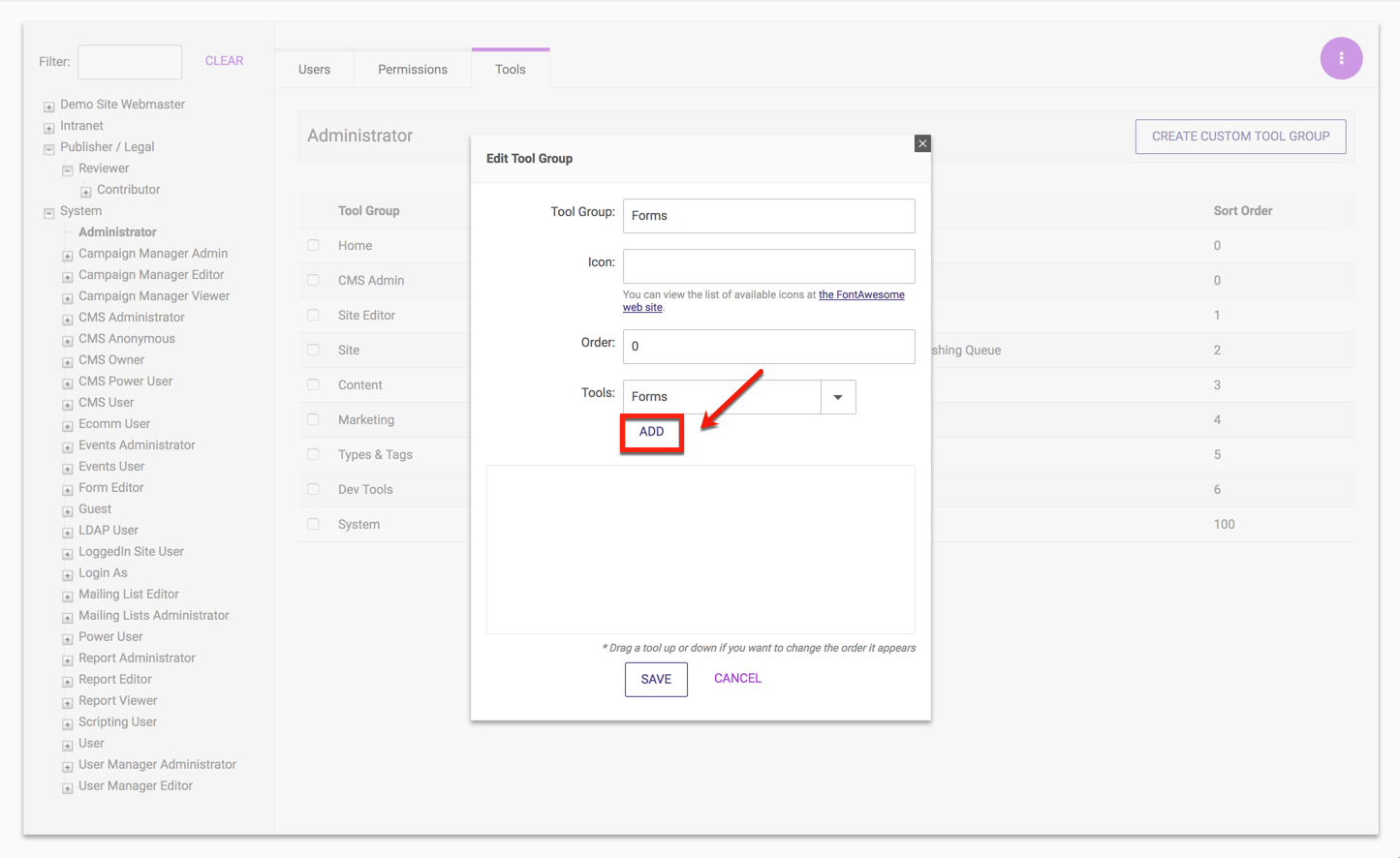Image resolution: width=1400 pixels, height=858 pixels.
Task: Collapse the Publisher / Legal tree node
Action: [x=48, y=149]
